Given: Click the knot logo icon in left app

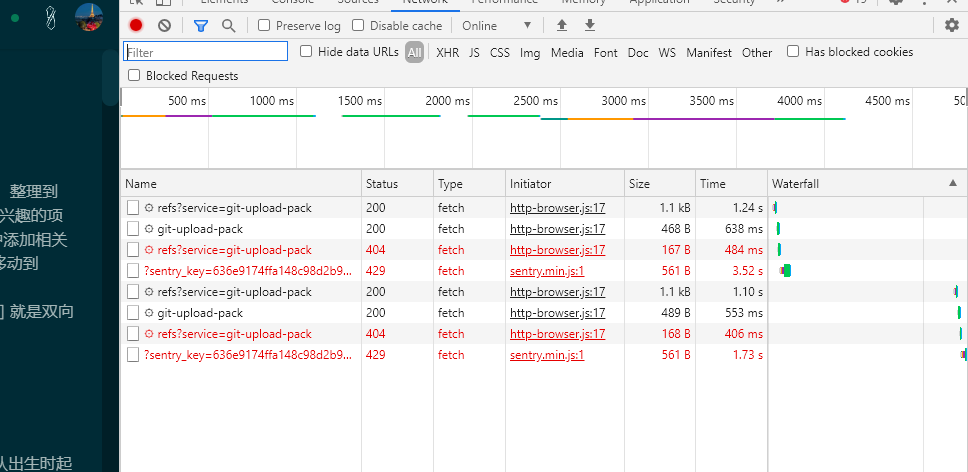Looking at the screenshot, I should [x=52, y=18].
